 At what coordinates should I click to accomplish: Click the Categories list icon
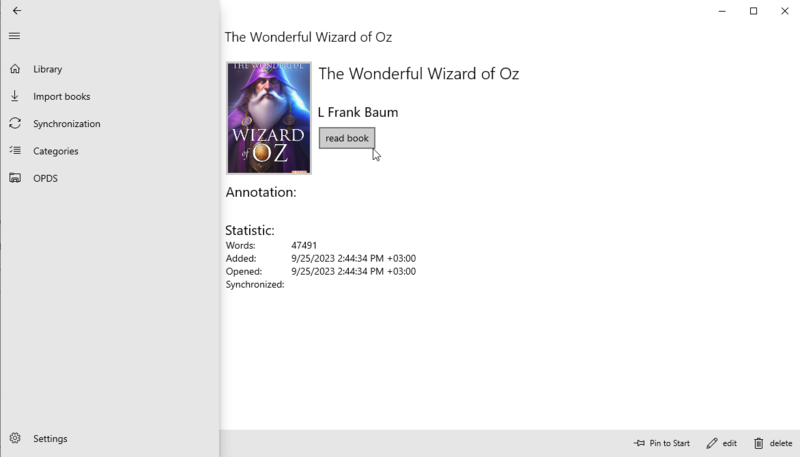click(15, 150)
